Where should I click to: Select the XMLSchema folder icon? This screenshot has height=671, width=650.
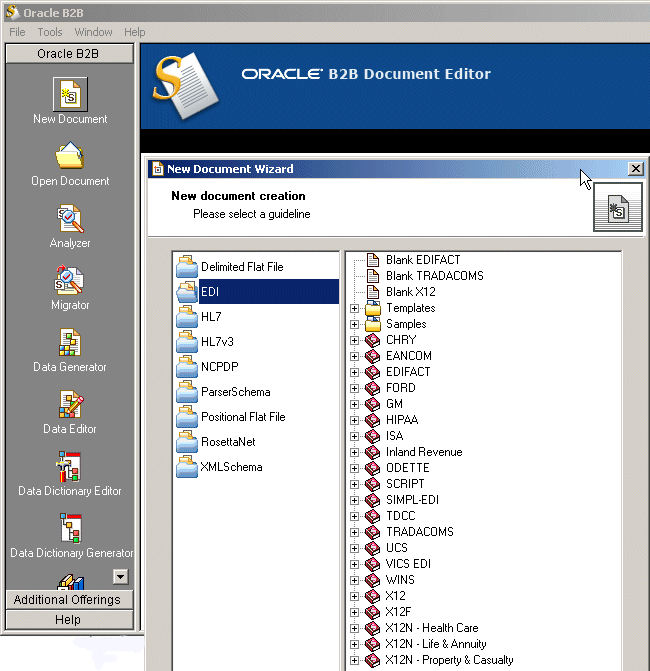tap(187, 467)
